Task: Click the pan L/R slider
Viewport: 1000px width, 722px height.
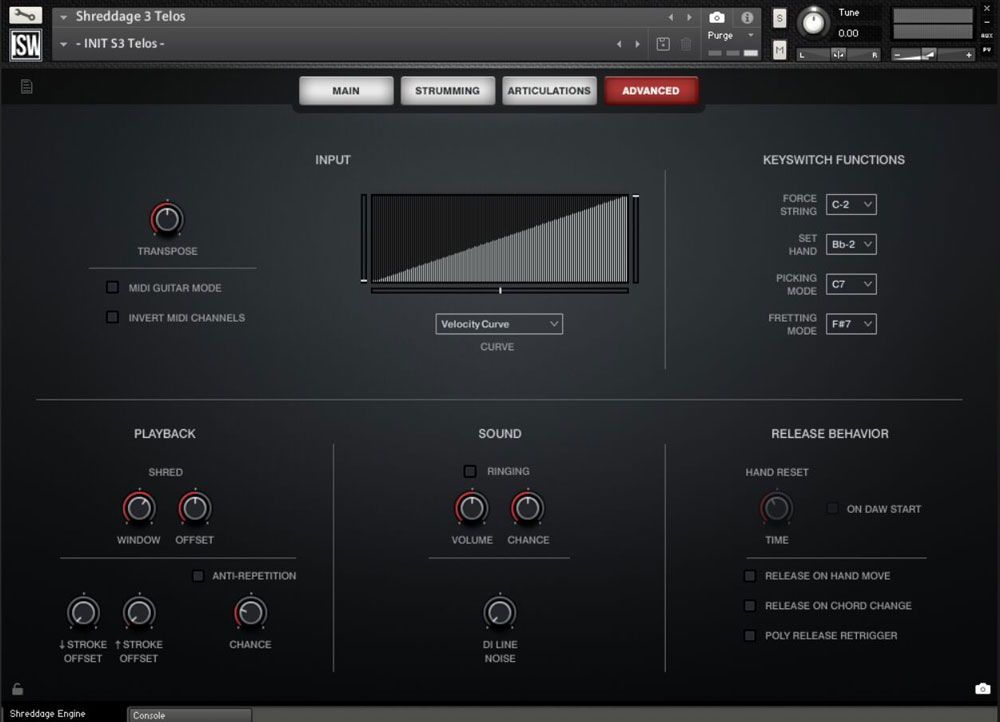Action: (x=838, y=55)
